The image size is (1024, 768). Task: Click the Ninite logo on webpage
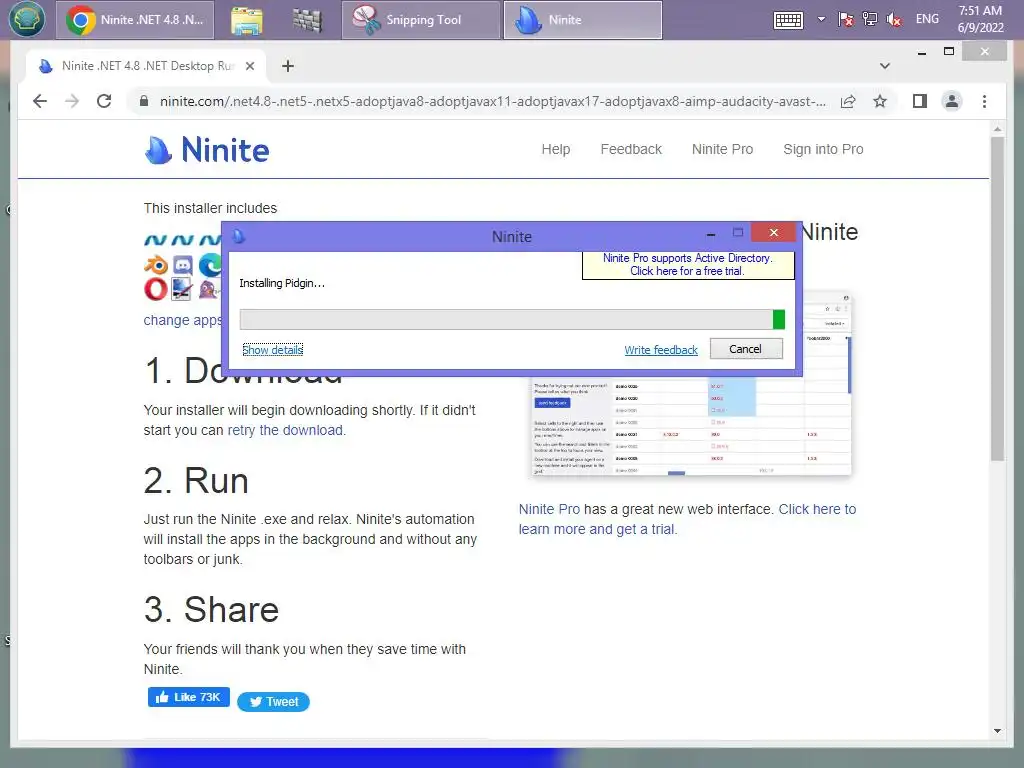[x=206, y=150]
